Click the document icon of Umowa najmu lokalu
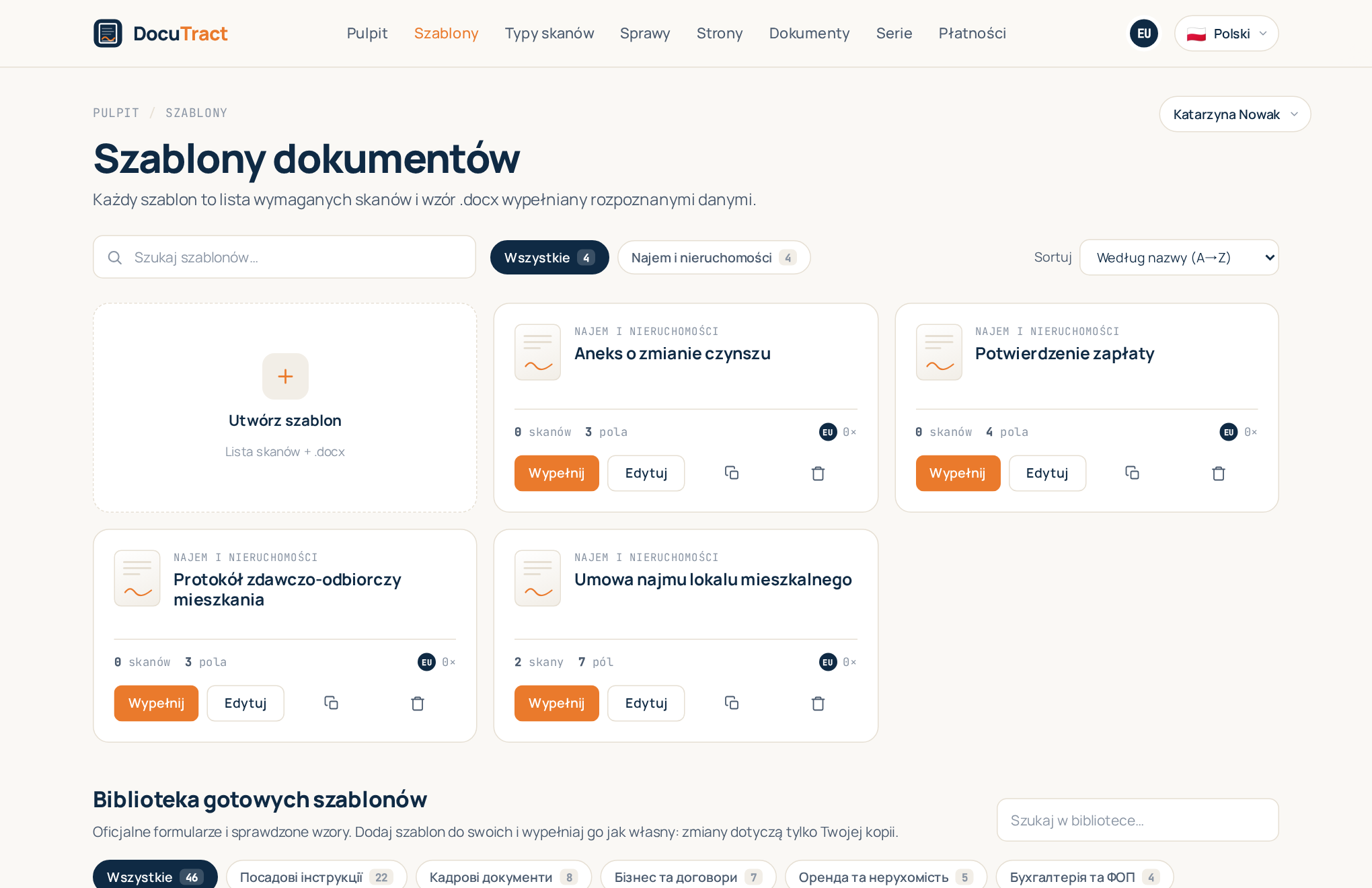 tap(537, 578)
